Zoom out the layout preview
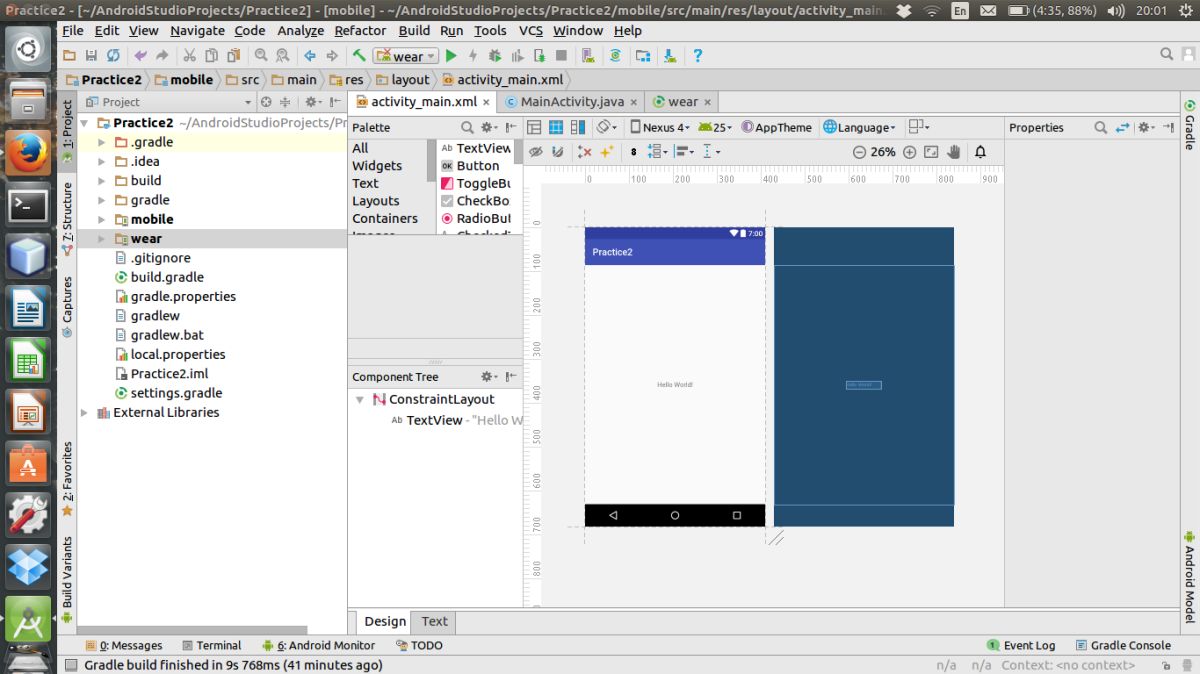The height and width of the screenshot is (674, 1200). tap(859, 152)
